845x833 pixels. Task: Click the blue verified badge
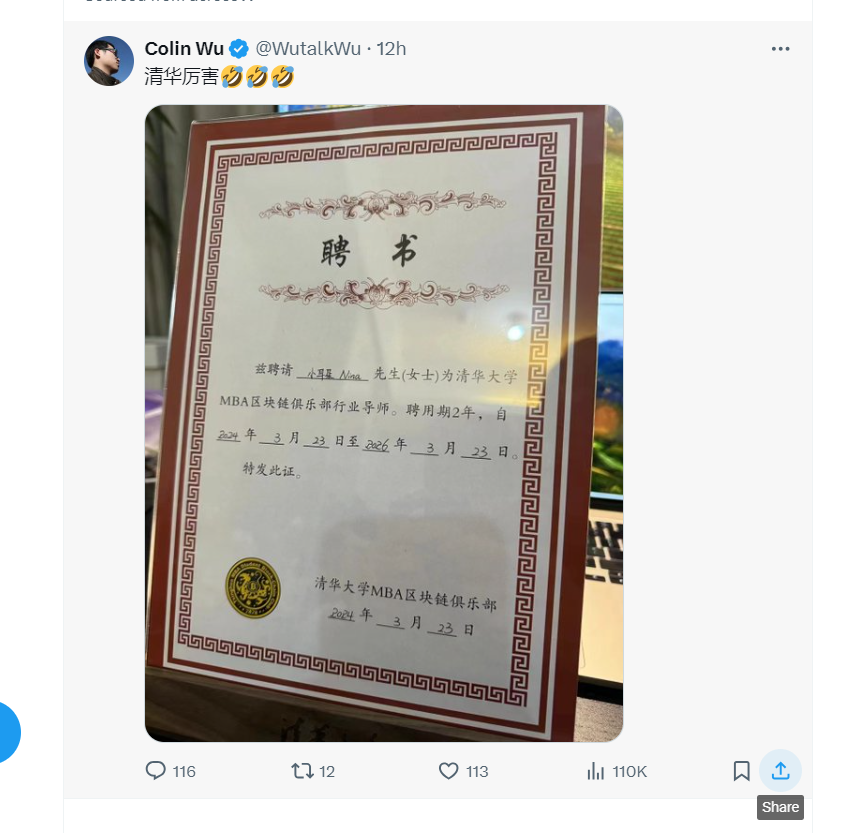pos(239,49)
